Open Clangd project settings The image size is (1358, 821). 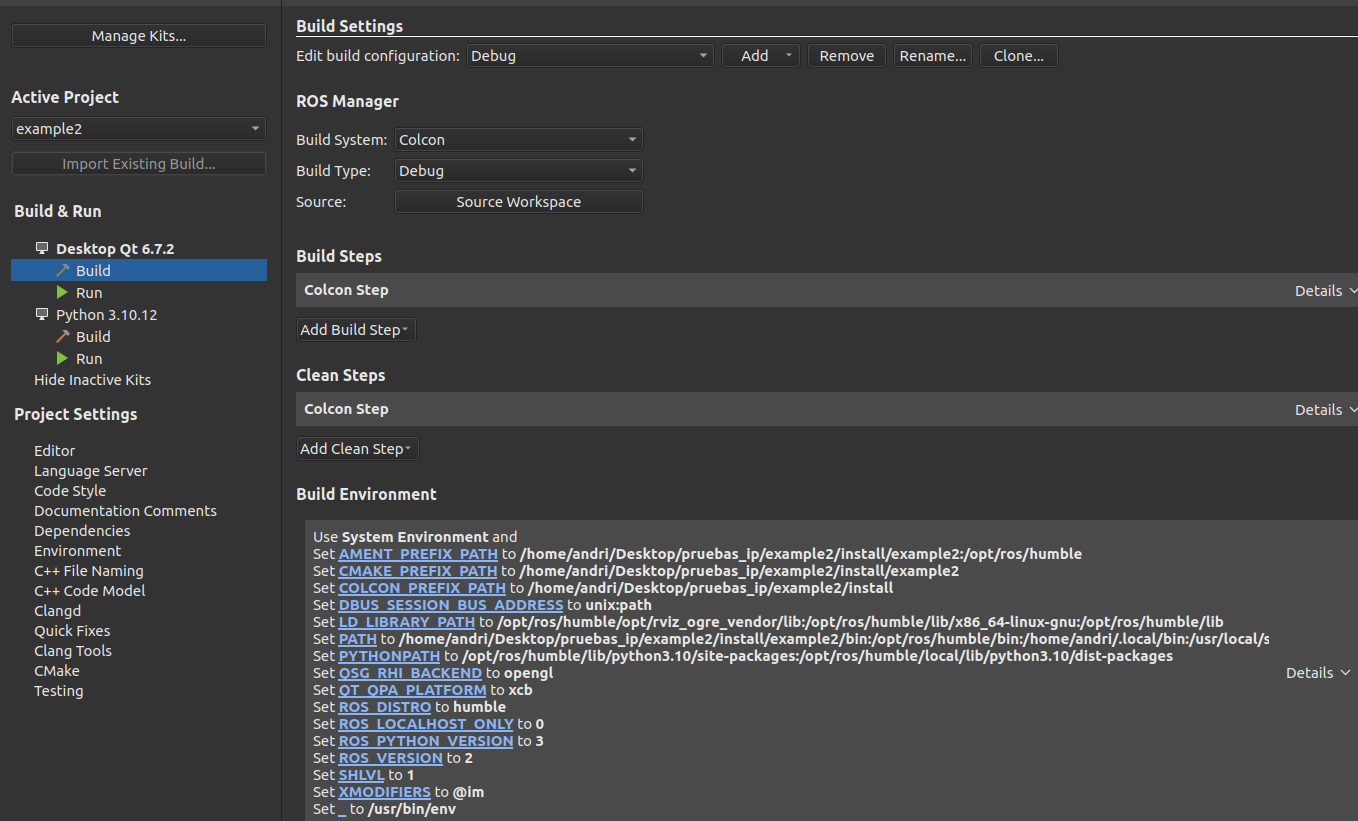57,611
